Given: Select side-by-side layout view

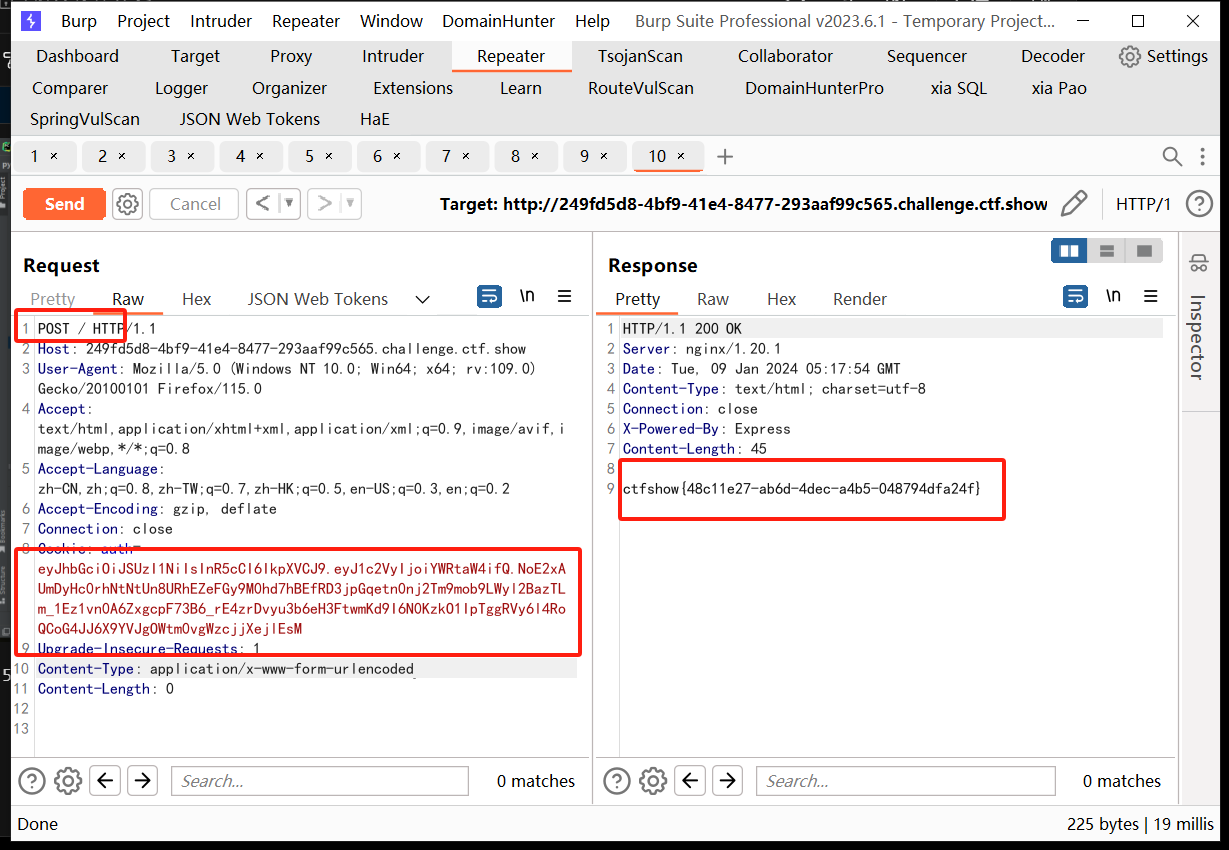Looking at the screenshot, I should pos(1069,250).
